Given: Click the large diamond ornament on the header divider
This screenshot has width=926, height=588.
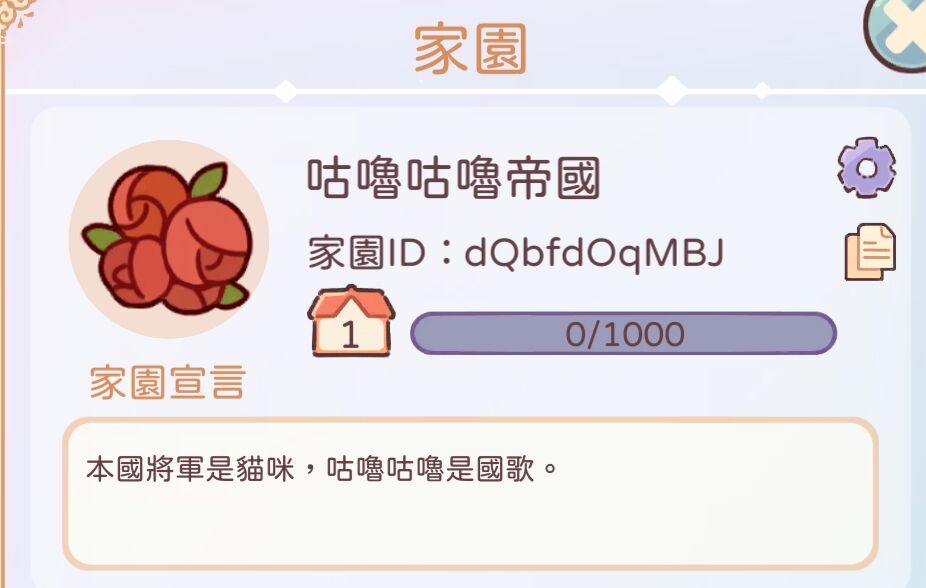Looking at the screenshot, I should coord(672,90).
